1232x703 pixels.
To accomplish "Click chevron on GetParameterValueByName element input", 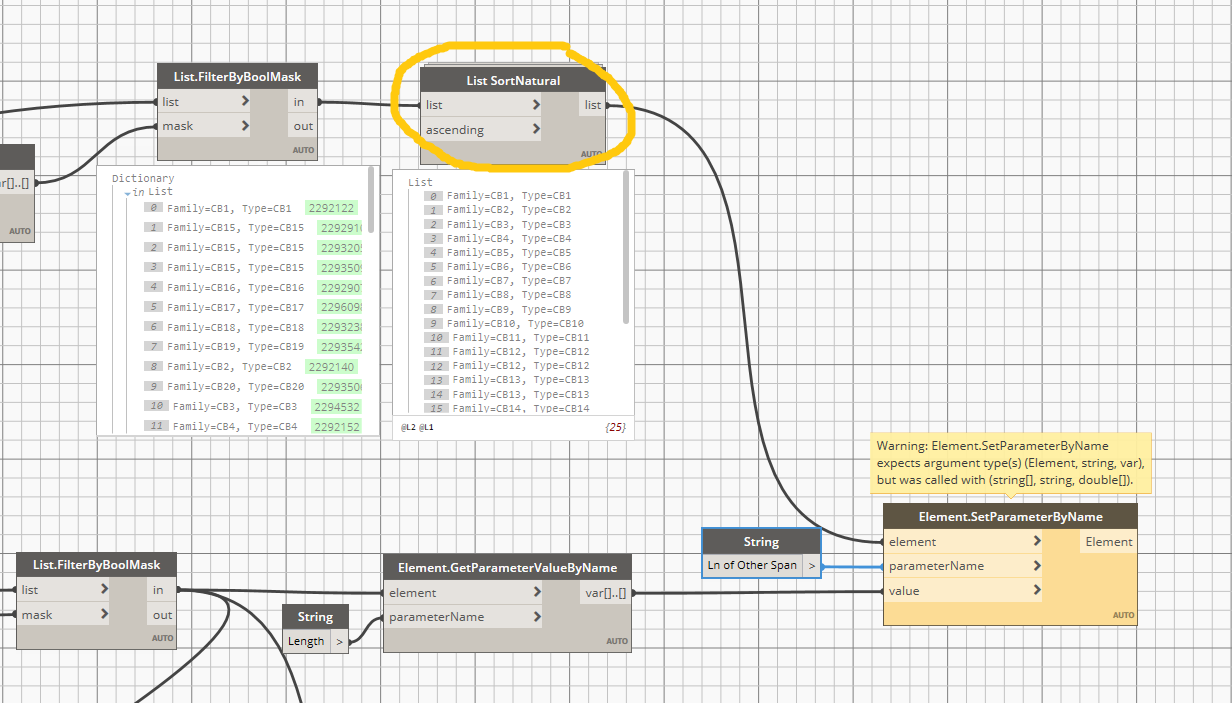I will 536,592.
